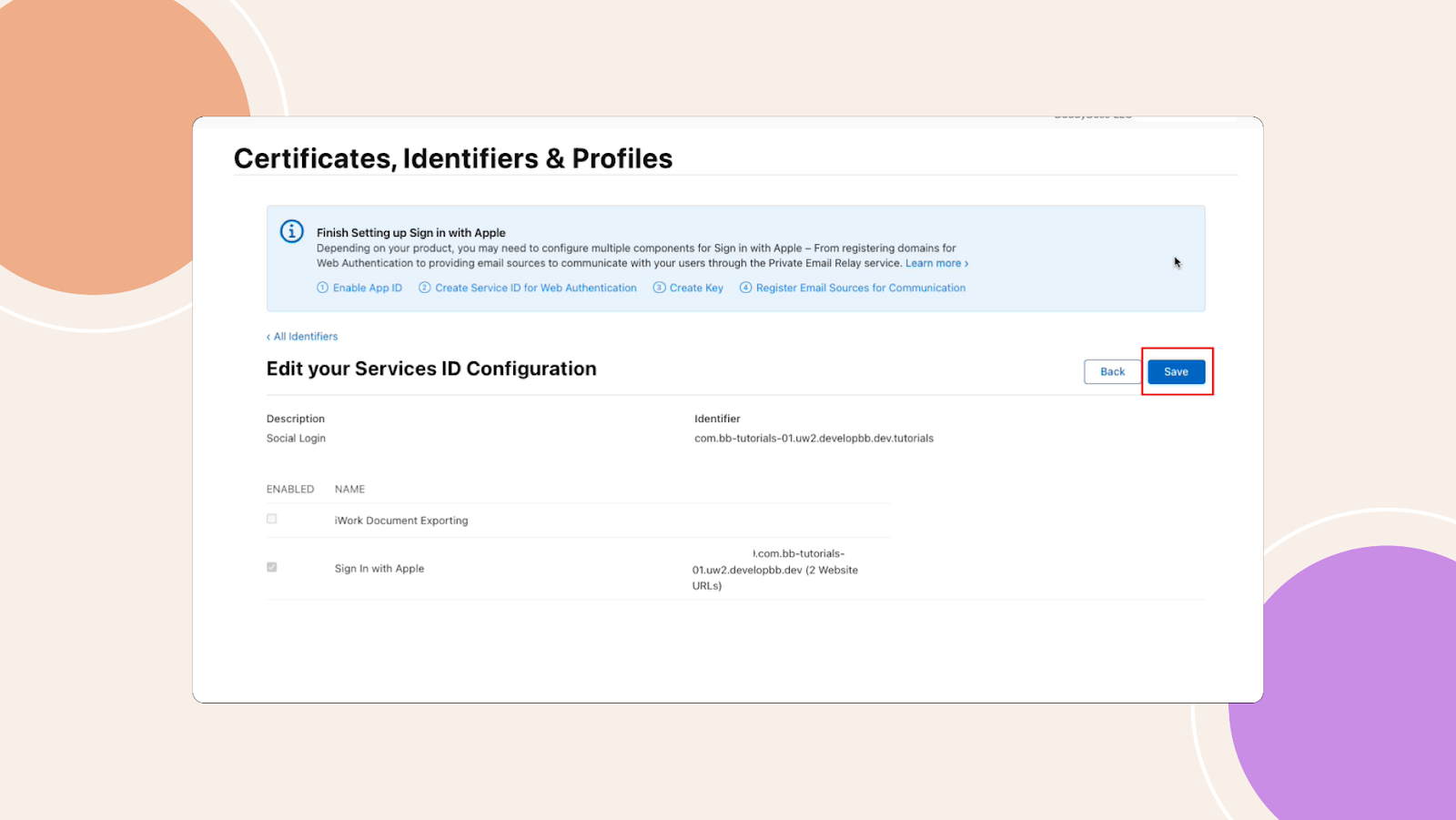The height and width of the screenshot is (820, 1456).
Task: Select the identifier com.bb-tutorials-01.uw2.developbb.dev.tutorials text
Action: (814, 439)
